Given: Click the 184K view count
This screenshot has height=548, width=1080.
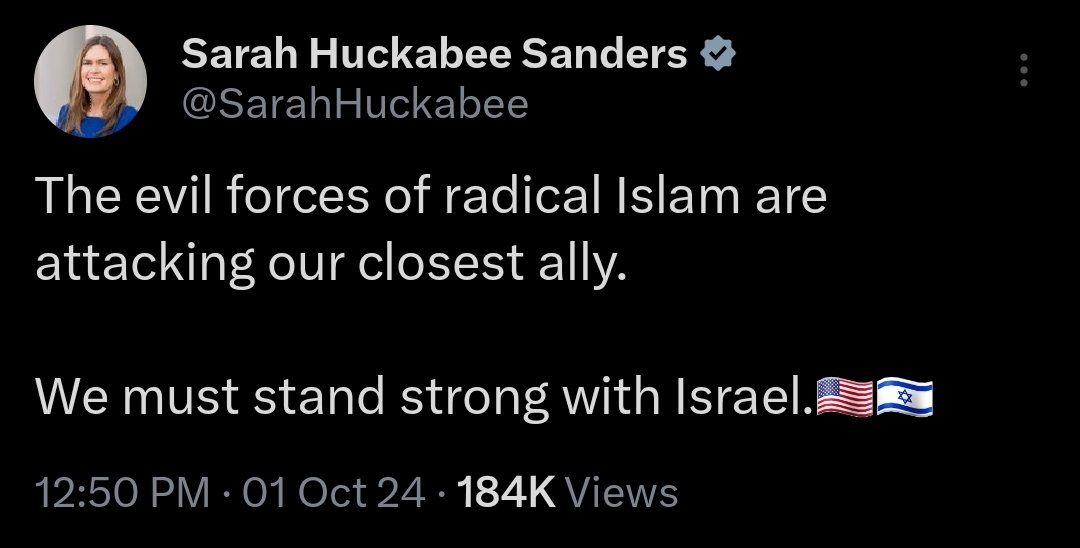Looking at the screenshot, I should (x=505, y=492).
